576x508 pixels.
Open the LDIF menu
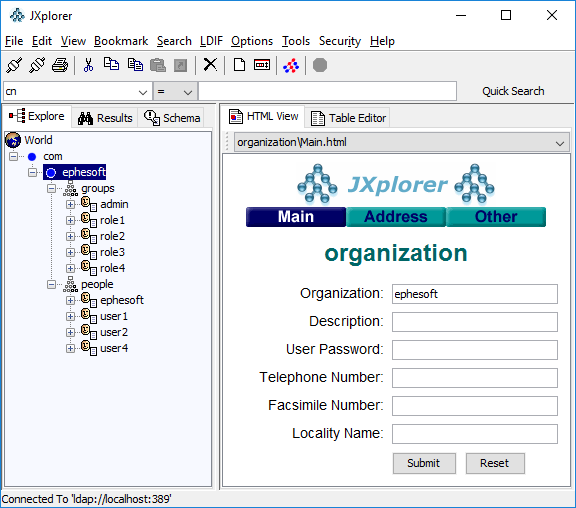211,41
